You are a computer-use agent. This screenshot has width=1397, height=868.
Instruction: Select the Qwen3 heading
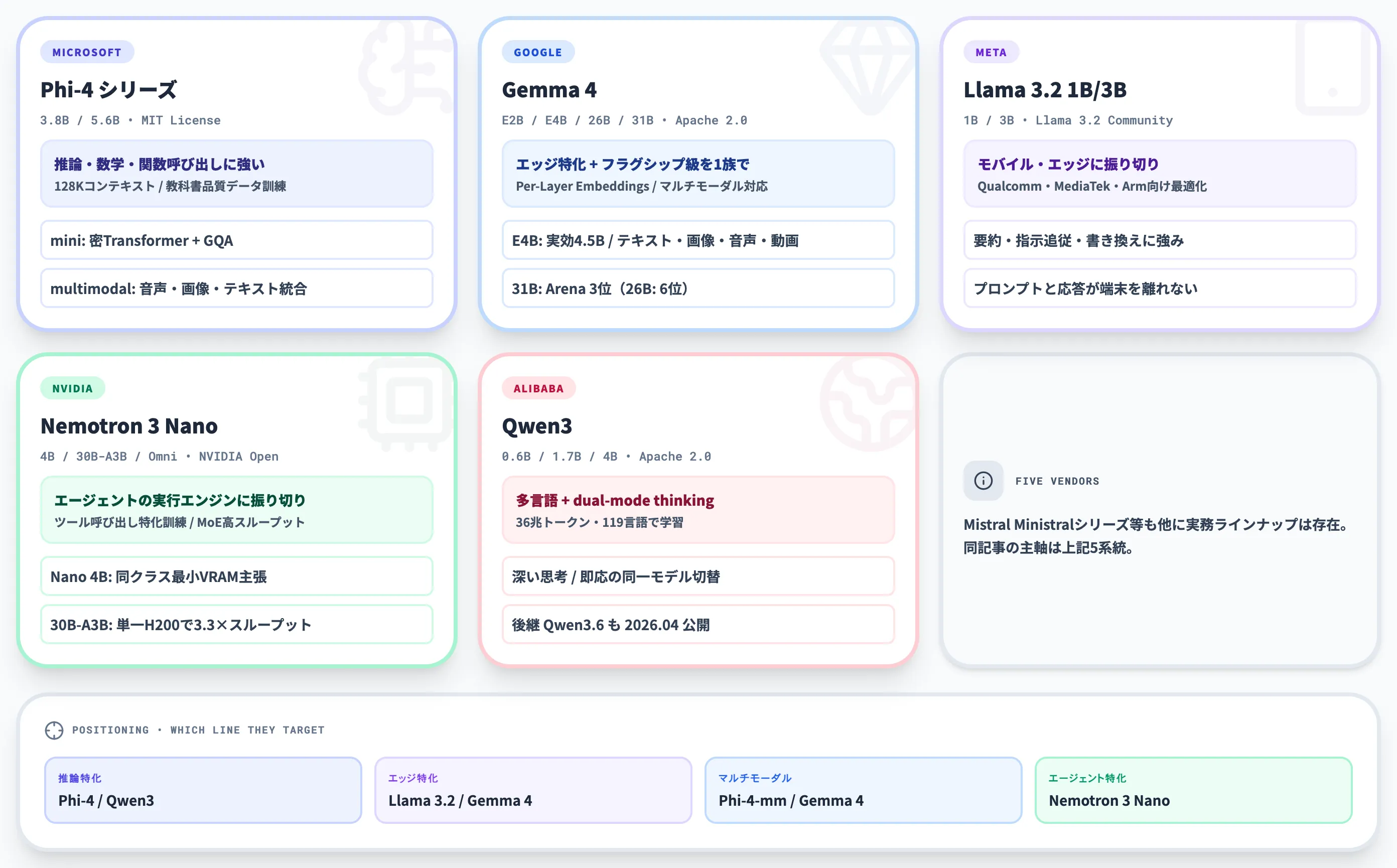point(537,426)
